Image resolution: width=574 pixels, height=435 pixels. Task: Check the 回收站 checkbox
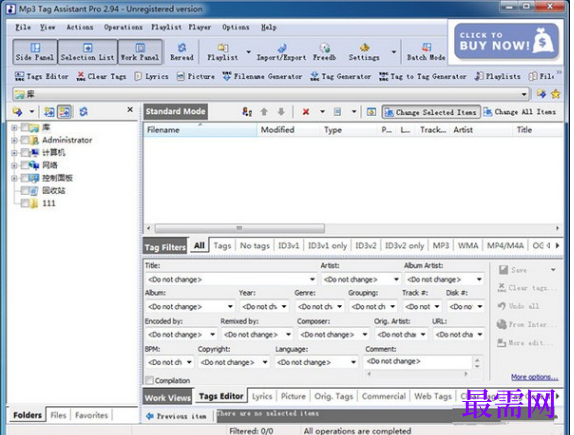(25, 190)
